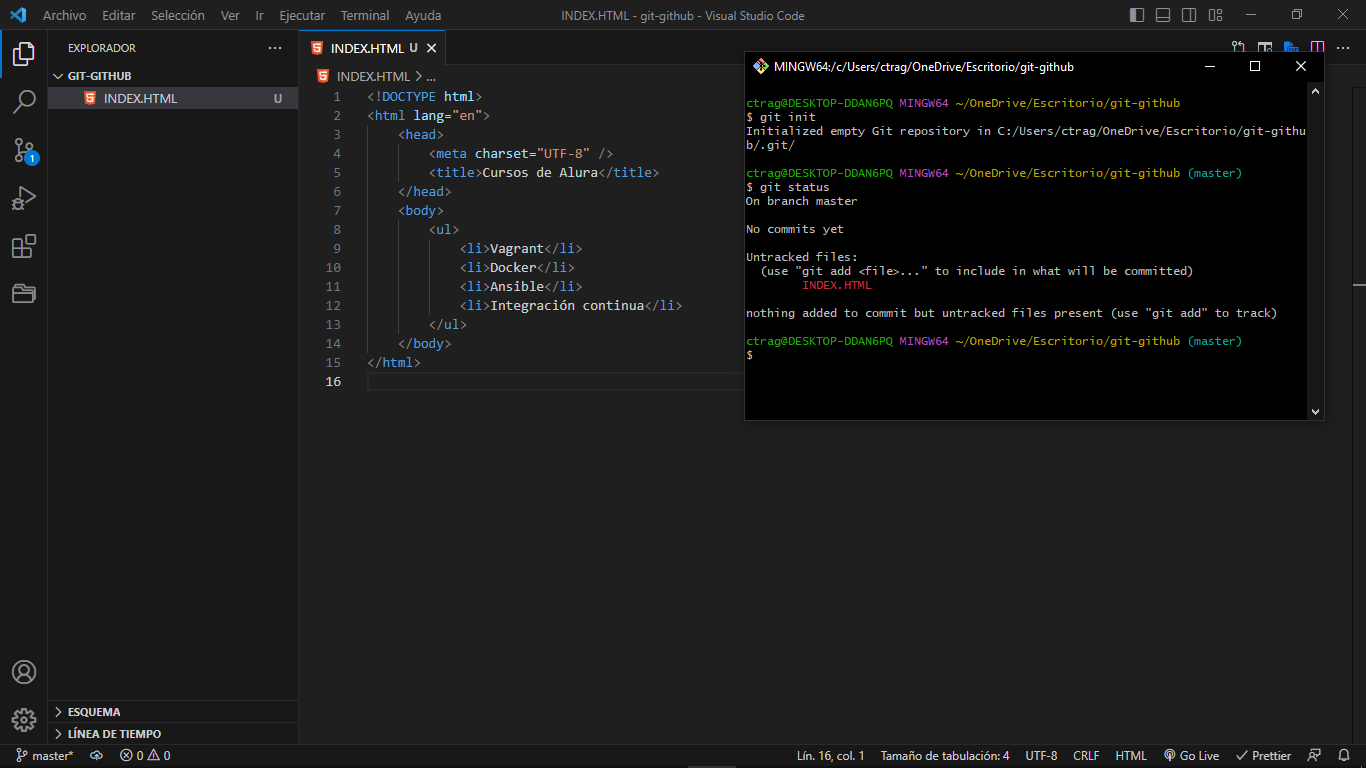
Task: Expand the ESQUEMA section
Action: [173, 712]
